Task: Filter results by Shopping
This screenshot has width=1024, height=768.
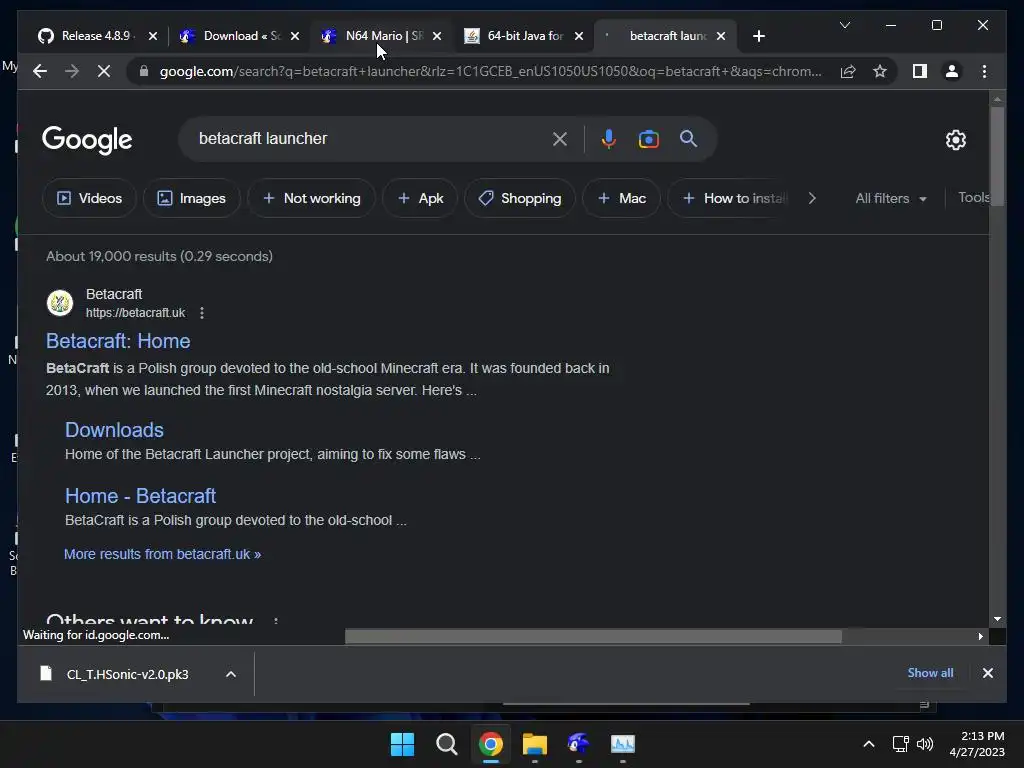Action: pyautogui.click(x=520, y=198)
